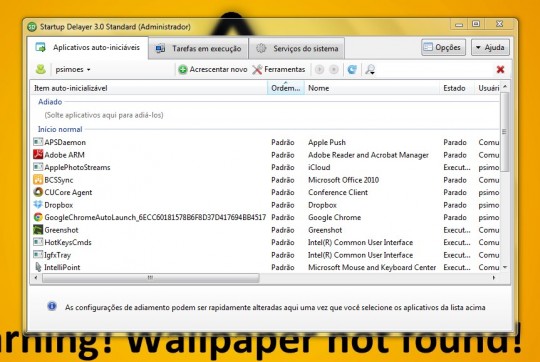The width and height of the screenshot is (540, 362).
Task: Click the horizontal scrollbar thumb
Action: pyautogui.click(x=150, y=278)
